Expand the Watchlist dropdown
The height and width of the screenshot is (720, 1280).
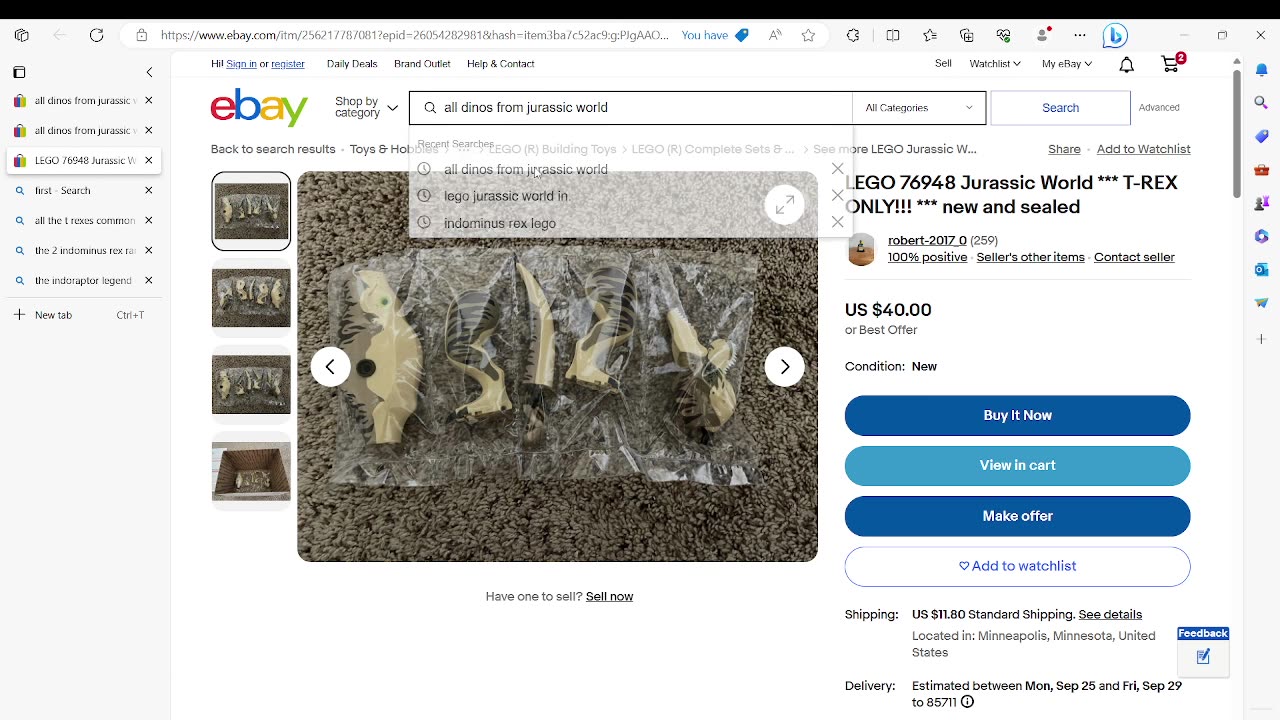pos(994,64)
